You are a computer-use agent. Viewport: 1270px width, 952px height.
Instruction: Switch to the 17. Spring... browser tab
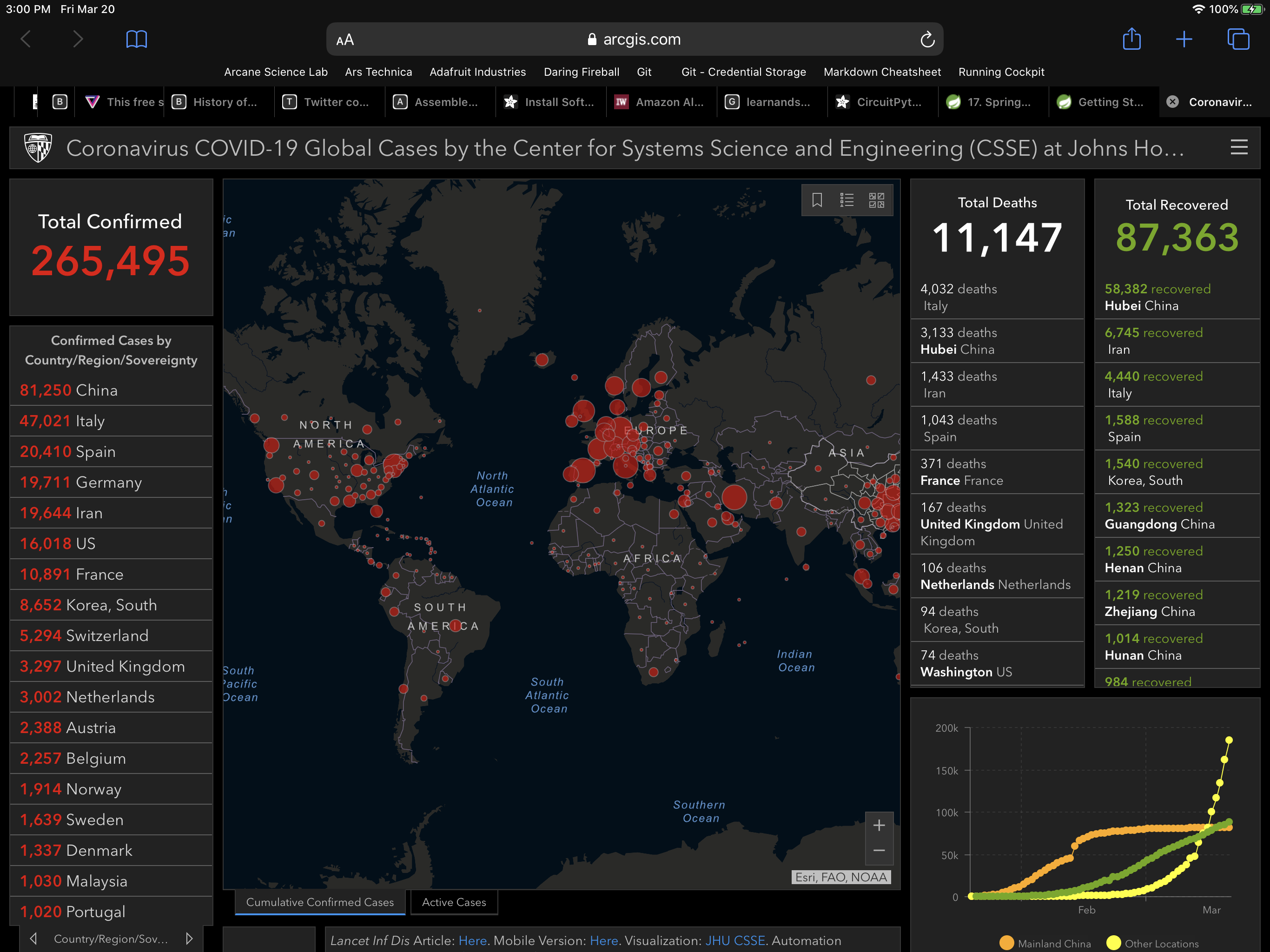point(993,102)
